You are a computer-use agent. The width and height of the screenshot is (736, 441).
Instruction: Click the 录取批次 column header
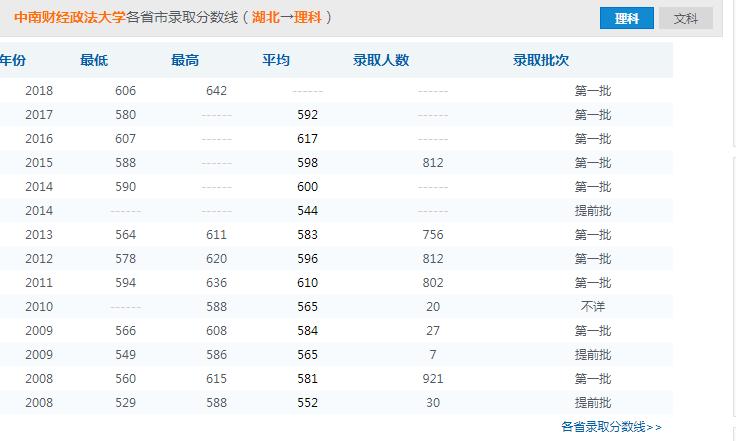coord(541,60)
